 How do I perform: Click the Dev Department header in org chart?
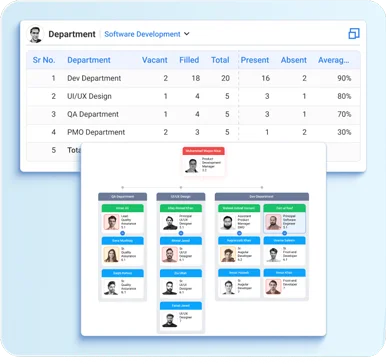click(262, 197)
